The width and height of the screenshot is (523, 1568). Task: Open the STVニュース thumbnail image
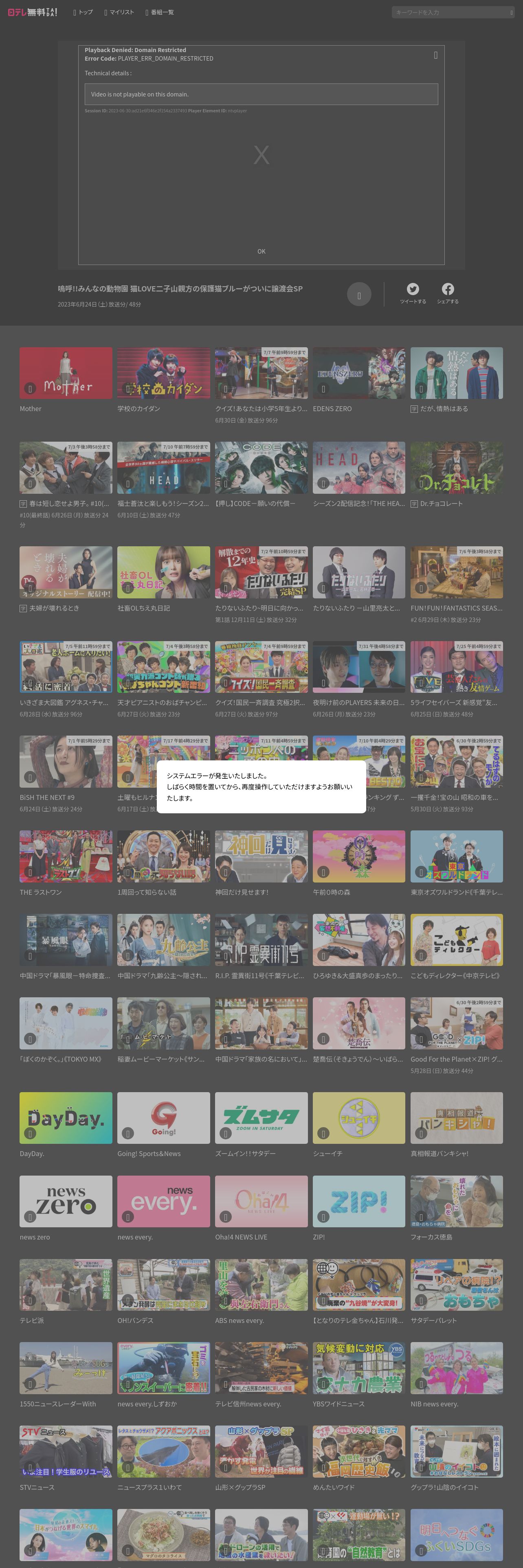click(x=66, y=1451)
